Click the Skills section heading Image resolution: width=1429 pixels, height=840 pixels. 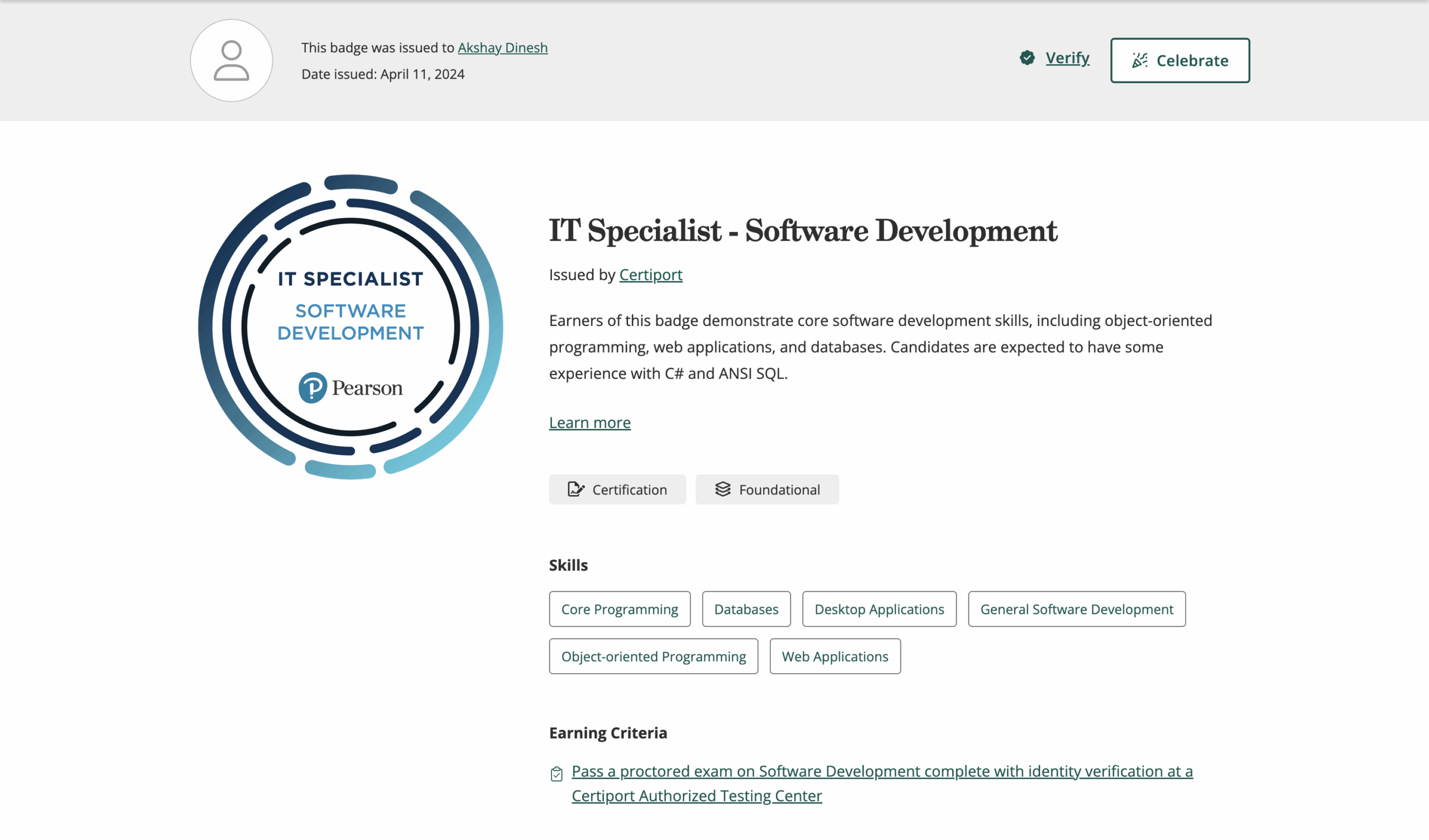[568, 565]
